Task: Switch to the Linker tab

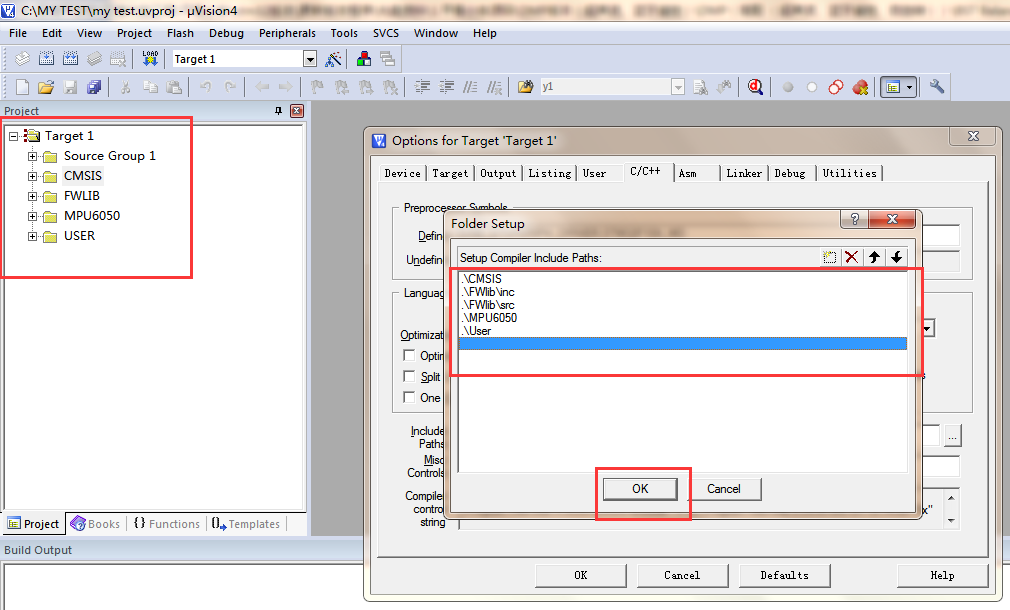Action: (744, 173)
